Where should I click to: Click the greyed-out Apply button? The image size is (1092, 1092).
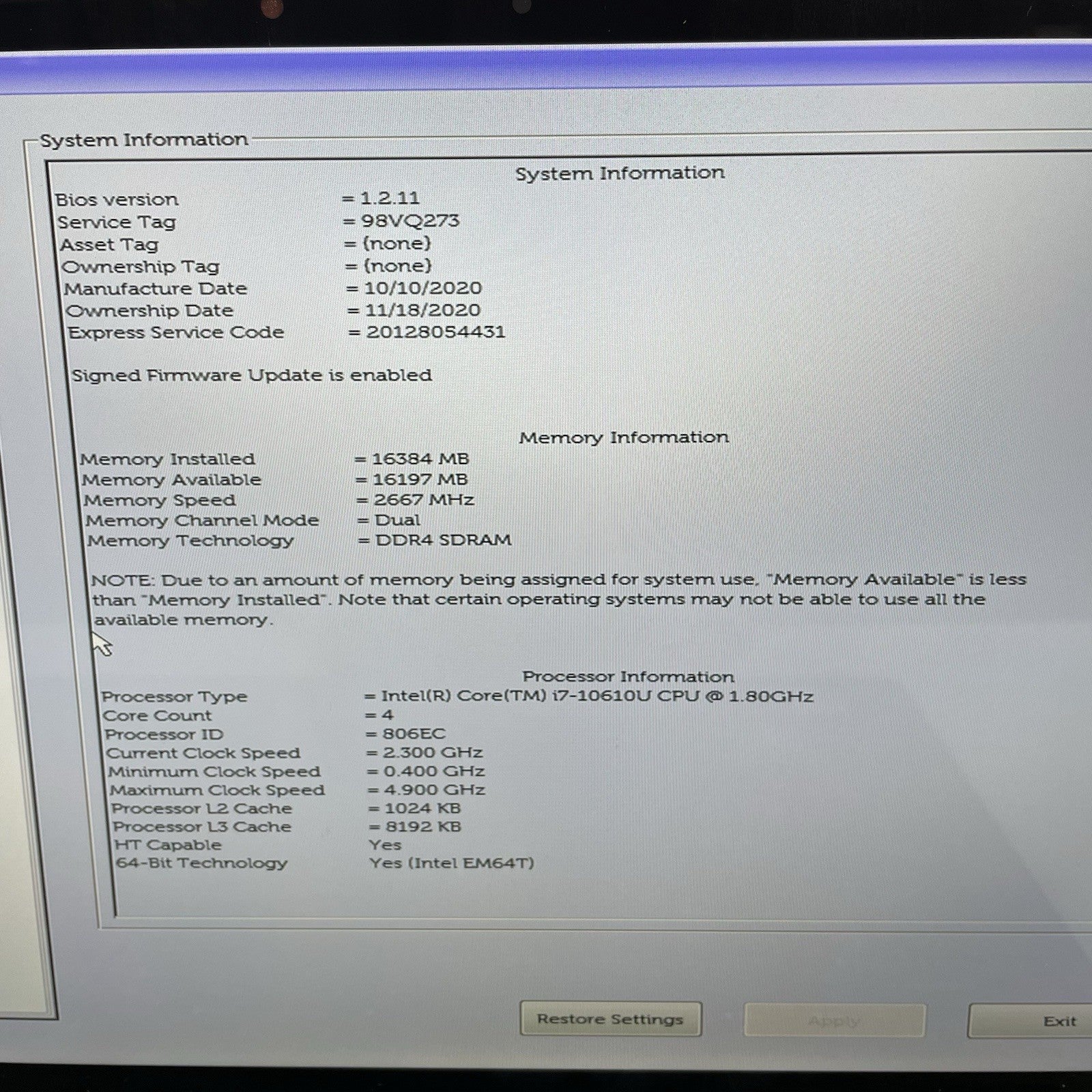834,1021
